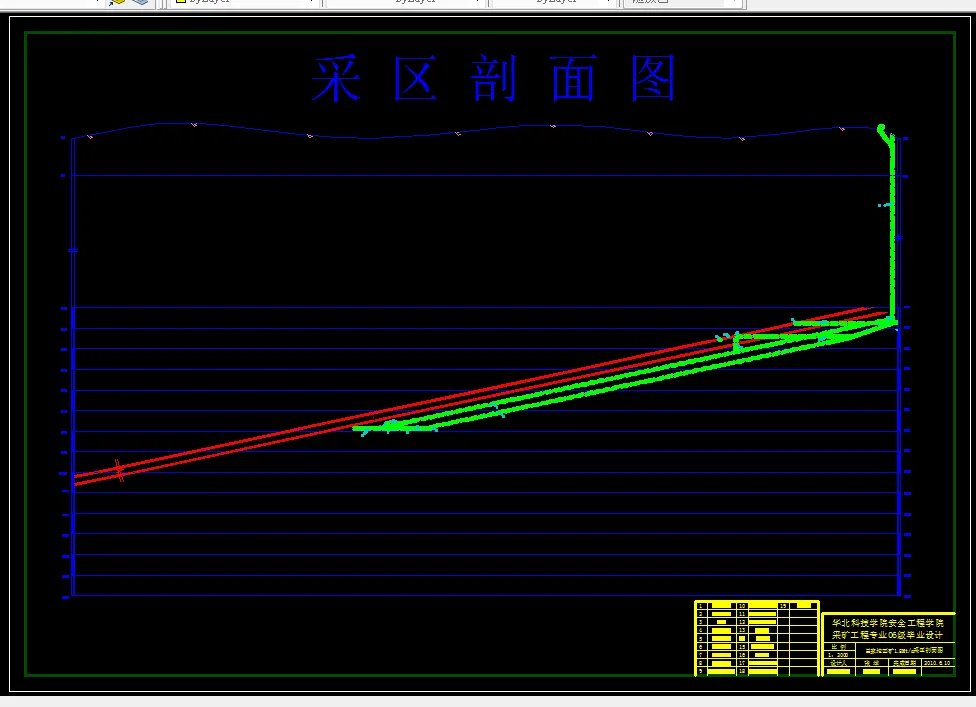
Task: Click legend row number 1
Action: (701, 606)
